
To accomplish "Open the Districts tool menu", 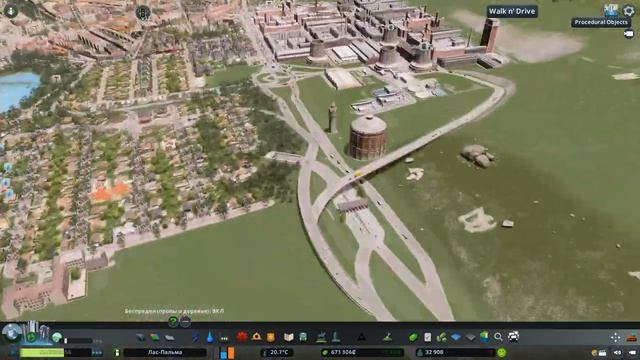I will pos(169,337).
